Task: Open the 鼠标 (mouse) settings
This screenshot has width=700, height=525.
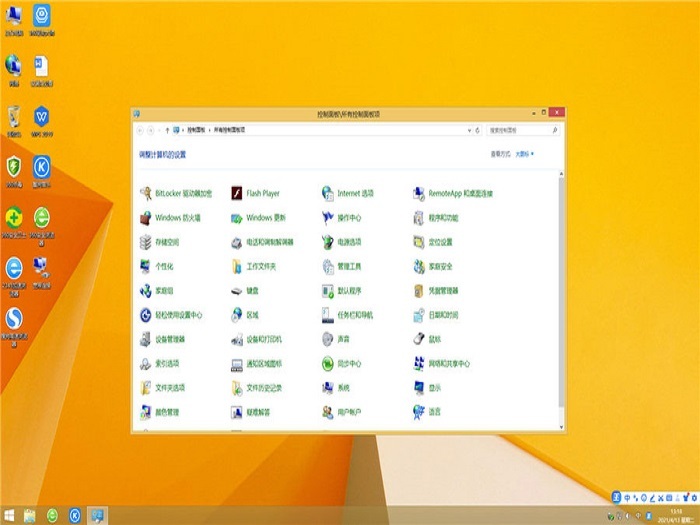Action: (433, 339)
